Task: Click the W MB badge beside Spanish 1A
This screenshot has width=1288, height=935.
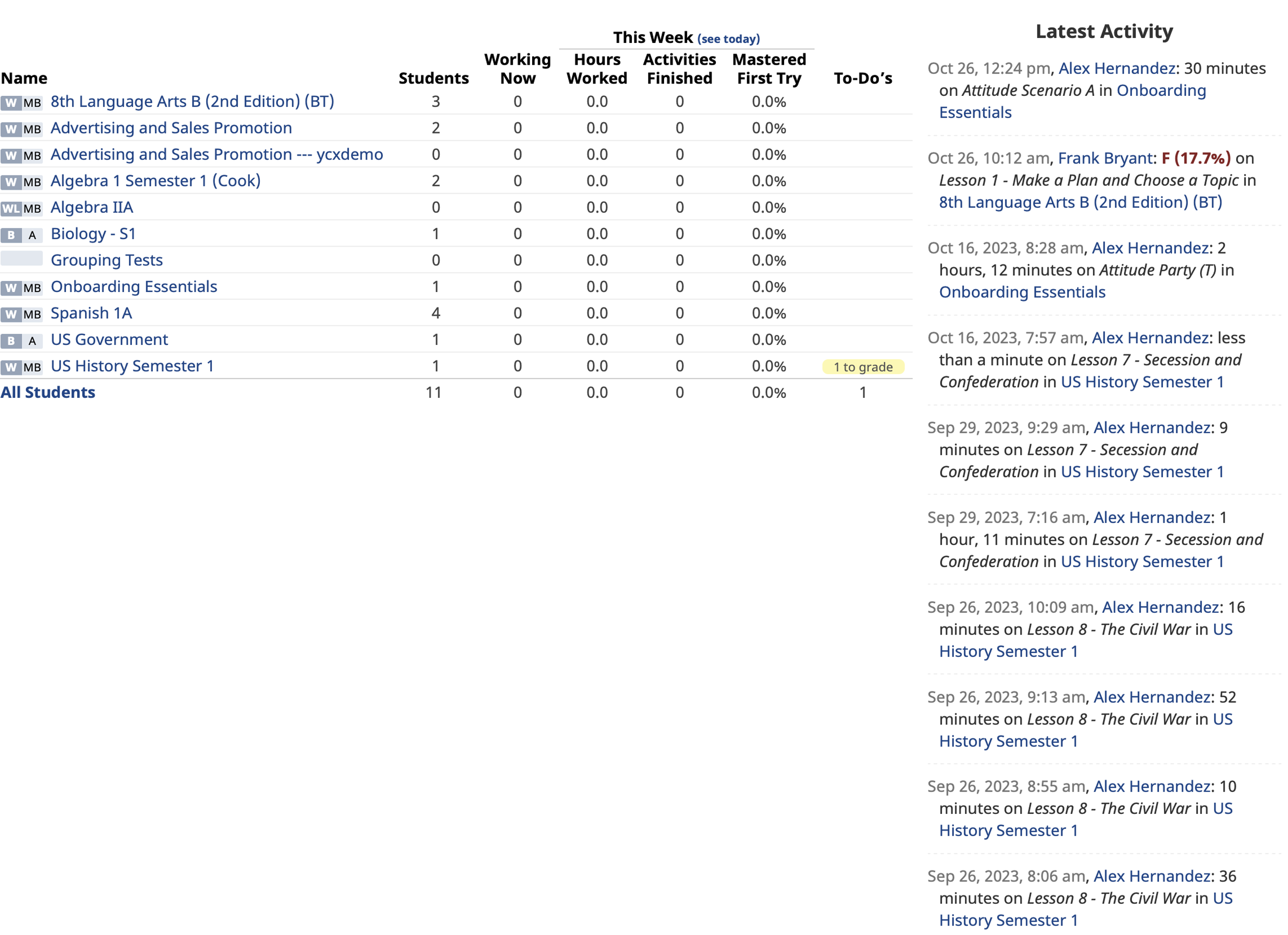Action: click(22, 315)
